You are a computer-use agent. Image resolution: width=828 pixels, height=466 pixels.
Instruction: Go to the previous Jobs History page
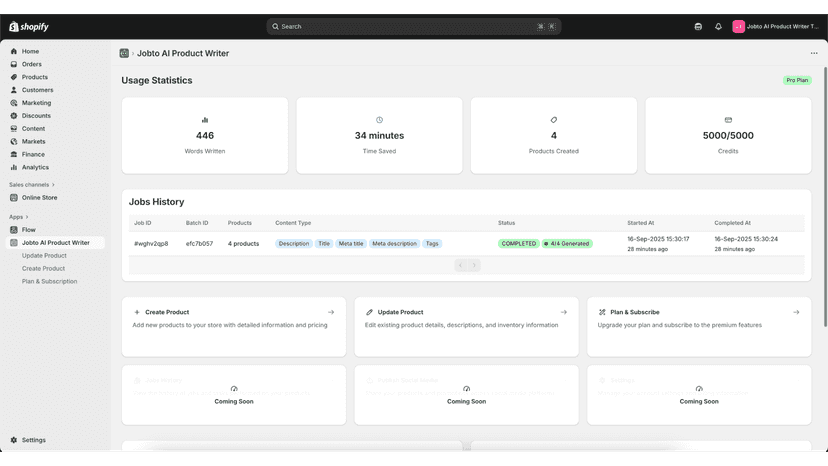point(460,265)
